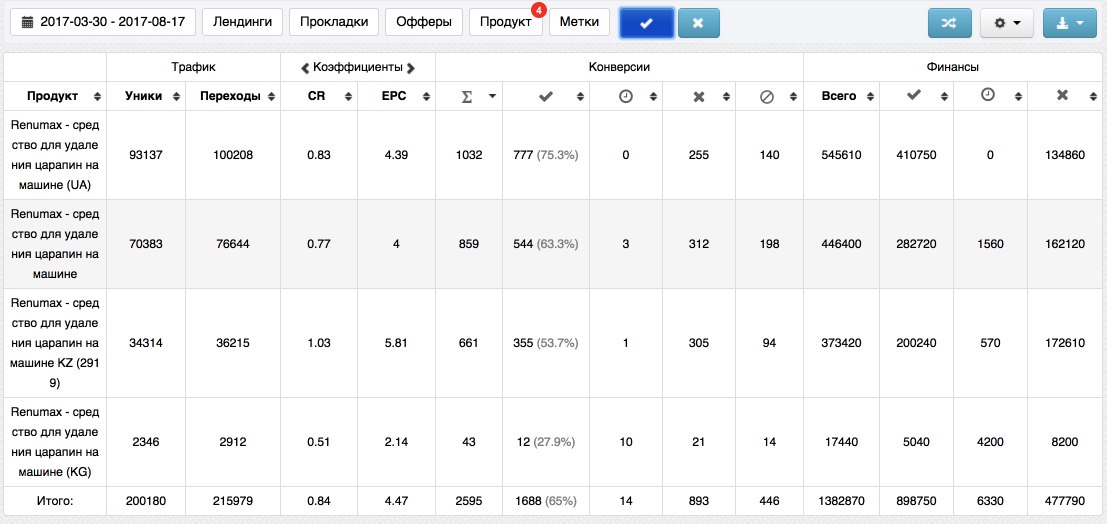Open the Метки filter
This screenshot has width=1107, height=524.
click(x=579, y=22)
